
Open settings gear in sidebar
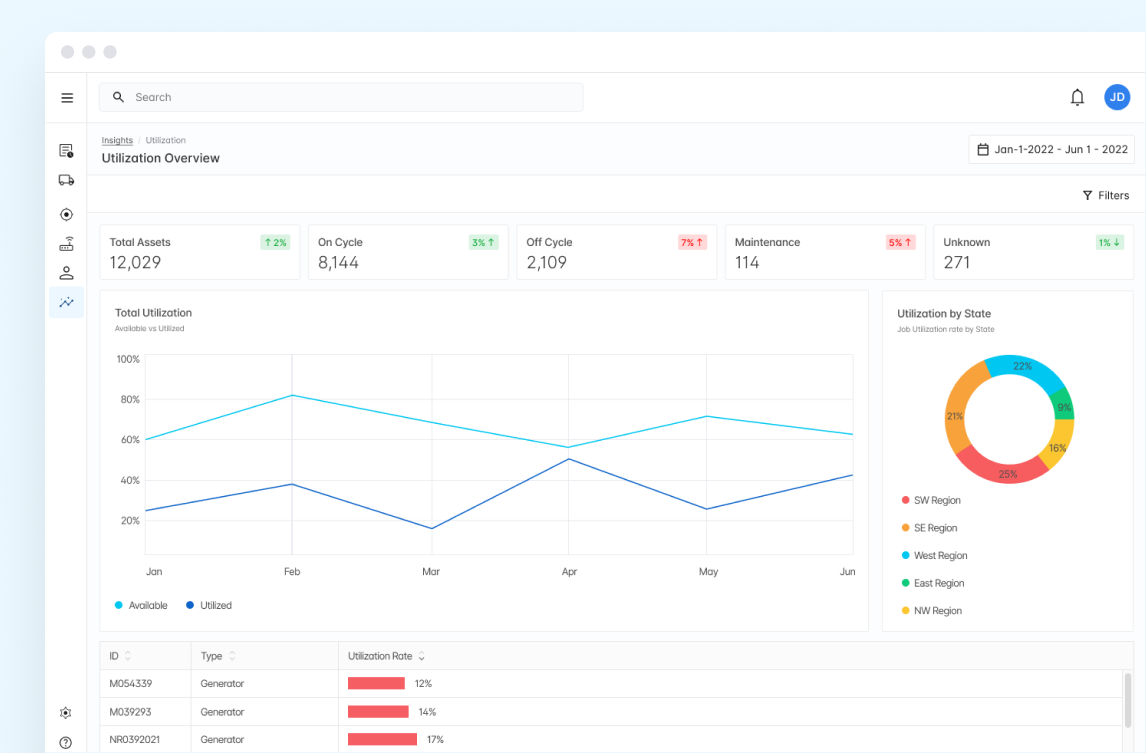[x=66, y=713]
